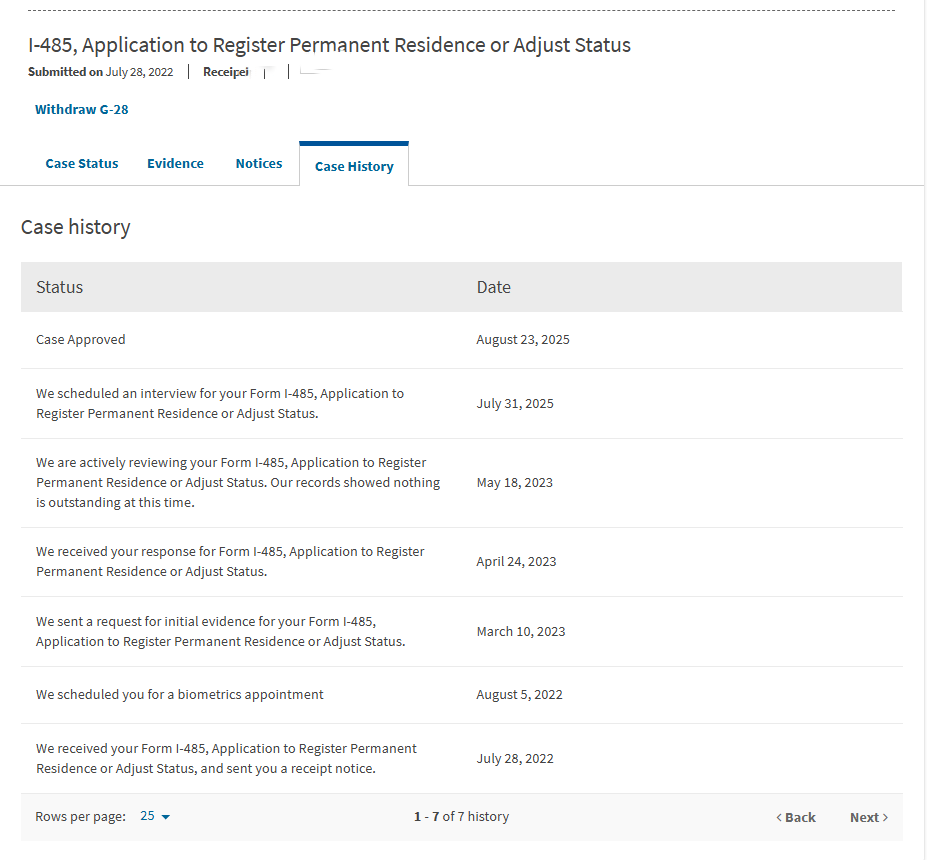
Task: Select the Case Approved status entry
Action: [x=81, y=339]
